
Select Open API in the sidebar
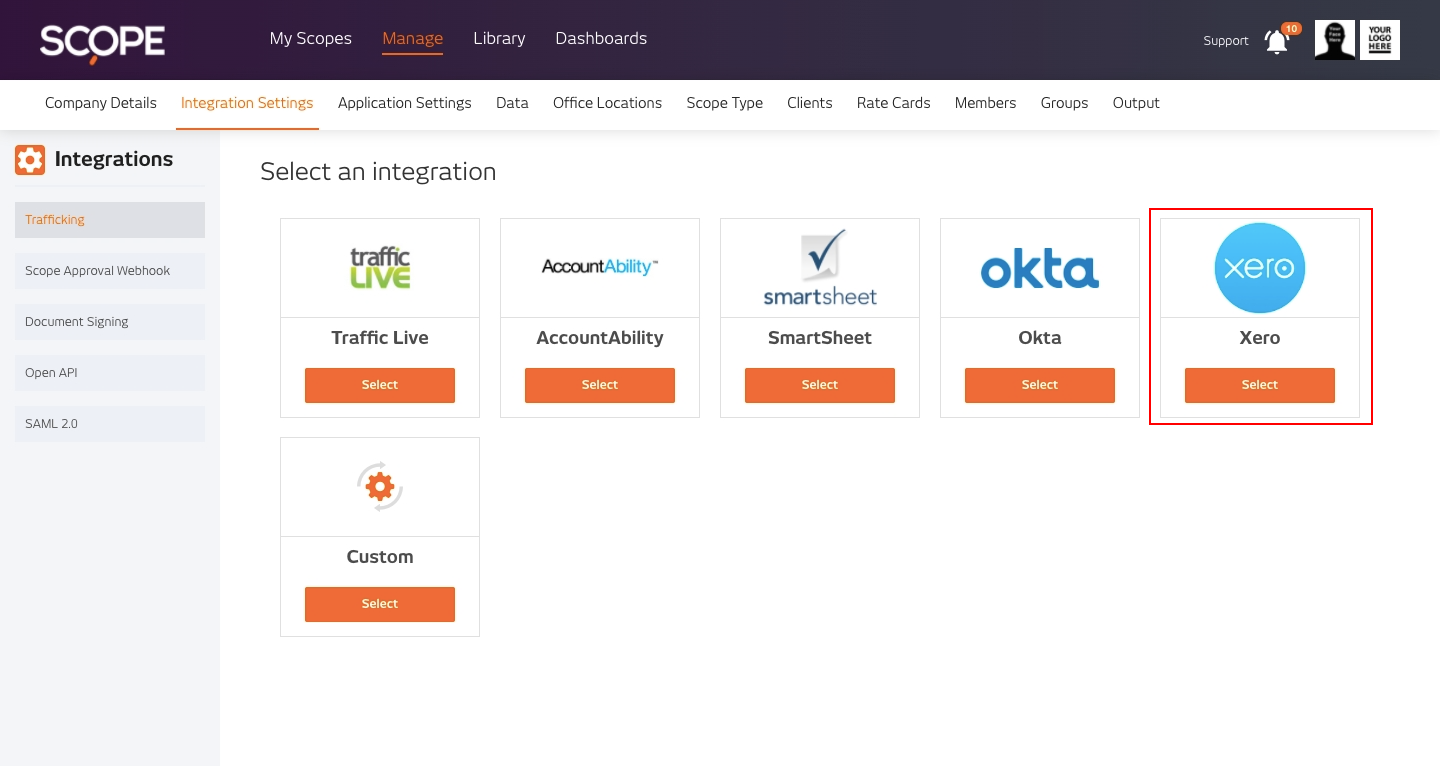coord(110,373)
